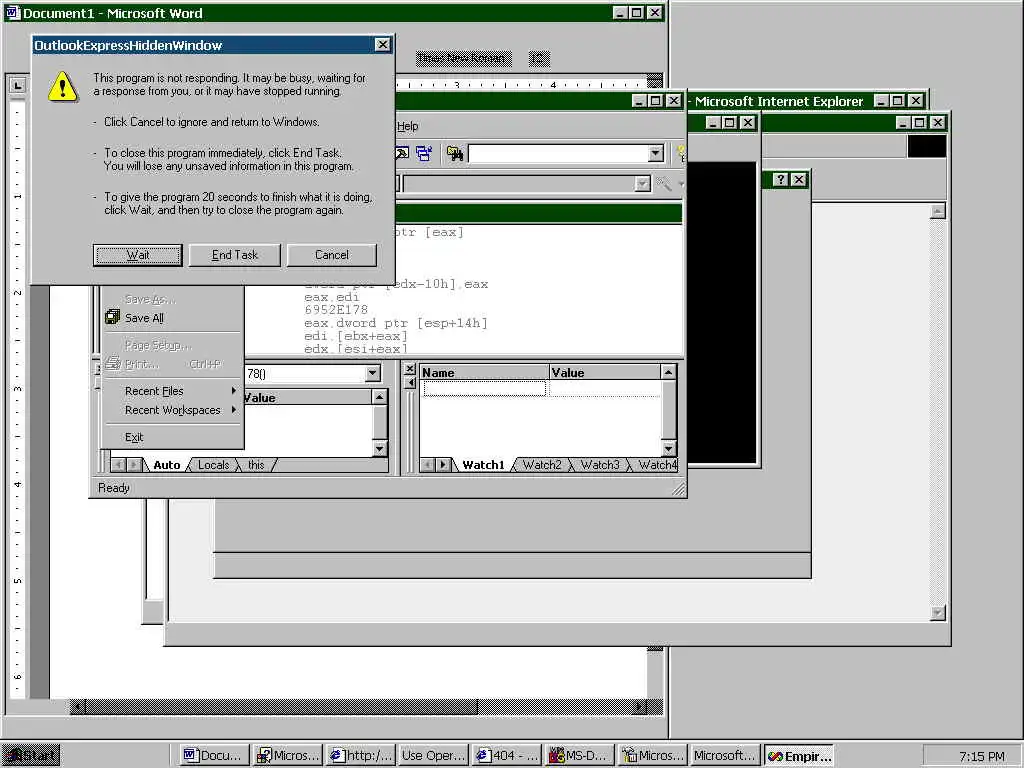Viewport: 1024px width, 768px height.
Task: Click Cancel in OutlookExpressHiddenWindow dialog
Action: 332,255
